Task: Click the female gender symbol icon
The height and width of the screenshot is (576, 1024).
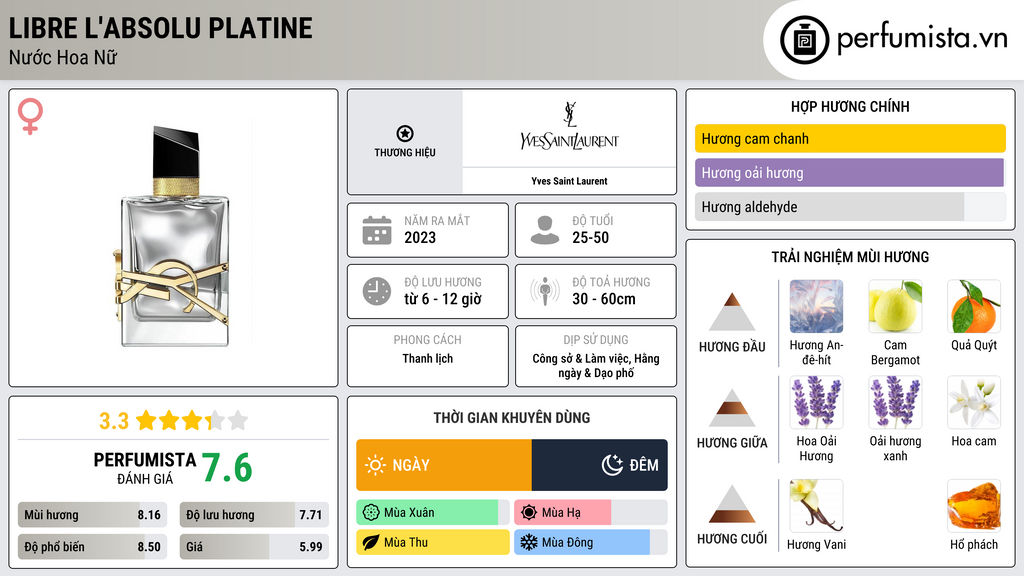Action: point(30,117)
